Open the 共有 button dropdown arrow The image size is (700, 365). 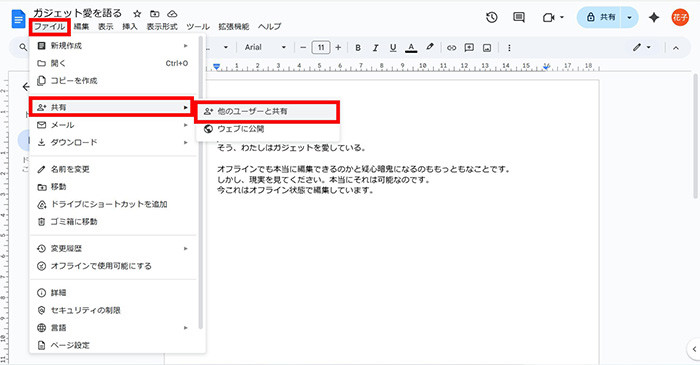pyautogui.click(x=629, y=17)
